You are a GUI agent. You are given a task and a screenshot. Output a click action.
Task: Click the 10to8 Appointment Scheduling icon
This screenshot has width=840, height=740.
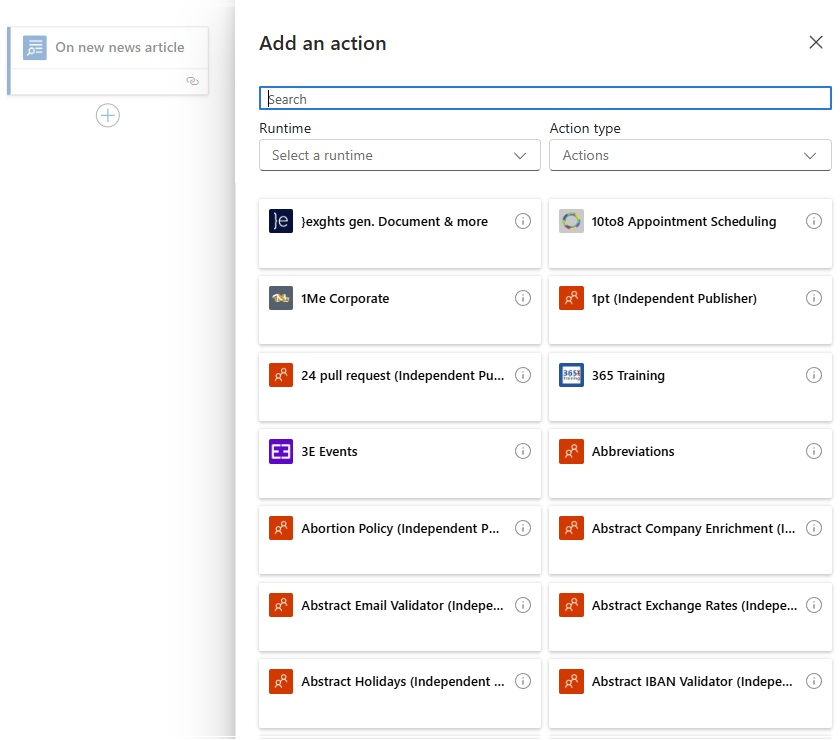pos(571,221)
